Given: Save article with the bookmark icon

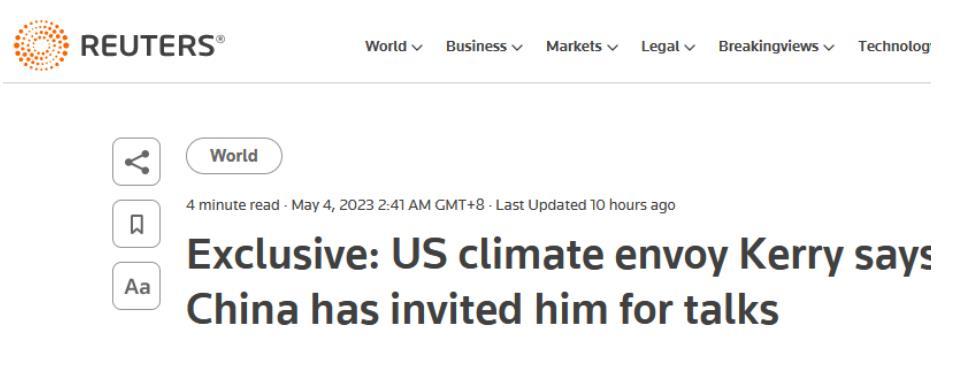Looking at the screenshot, I should 137,224.
